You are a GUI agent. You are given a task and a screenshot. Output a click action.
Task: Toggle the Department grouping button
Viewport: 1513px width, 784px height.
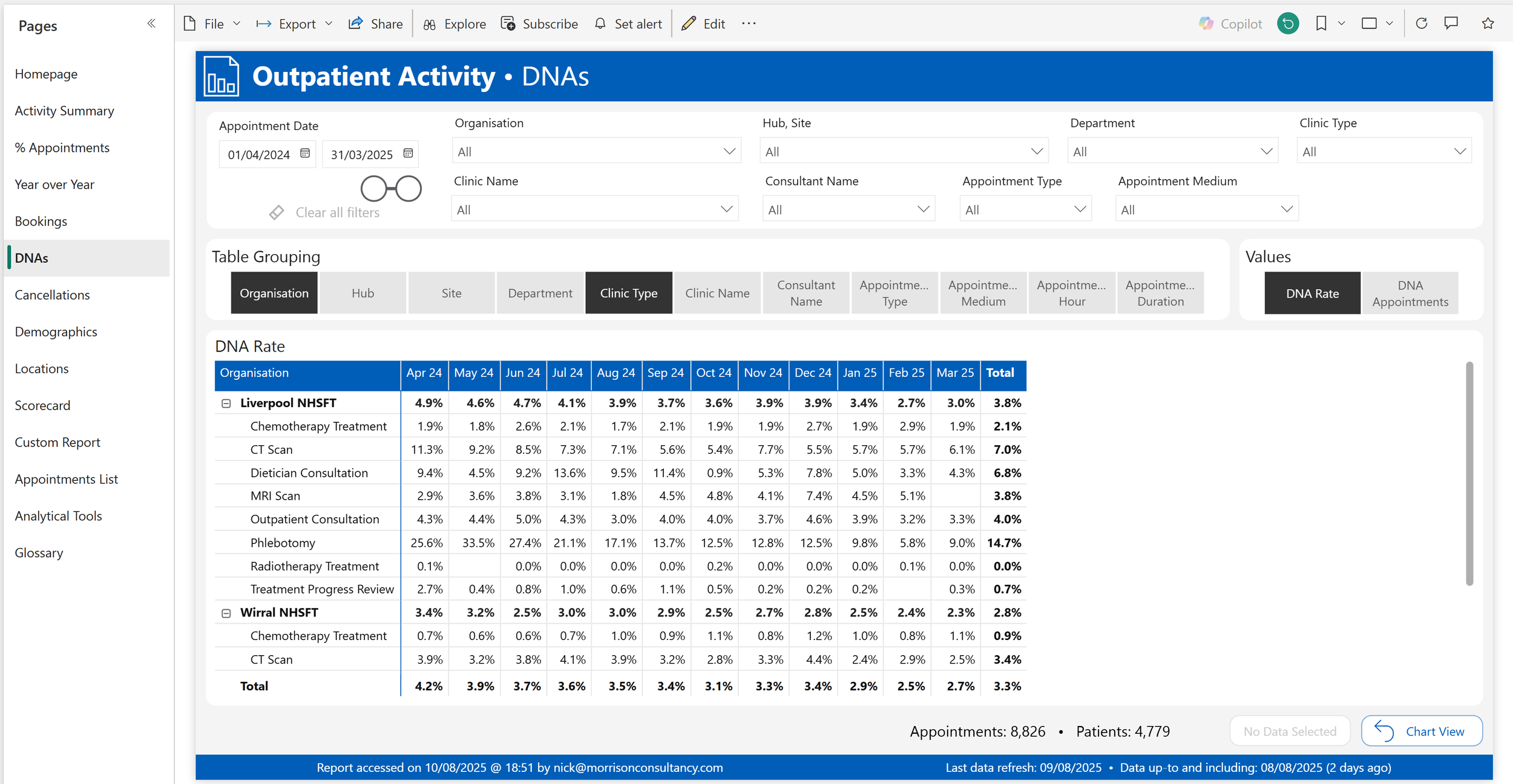click(540, 293)
